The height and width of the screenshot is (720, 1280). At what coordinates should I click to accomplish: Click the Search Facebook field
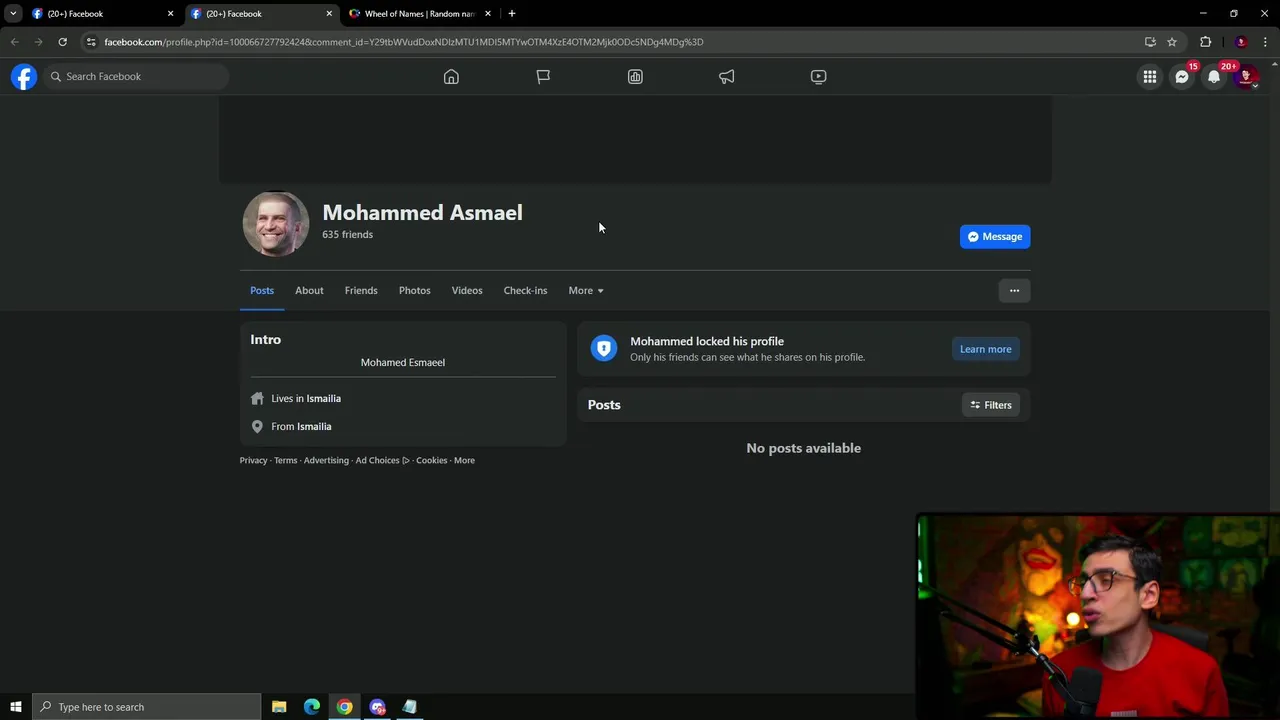coord(136,76)
